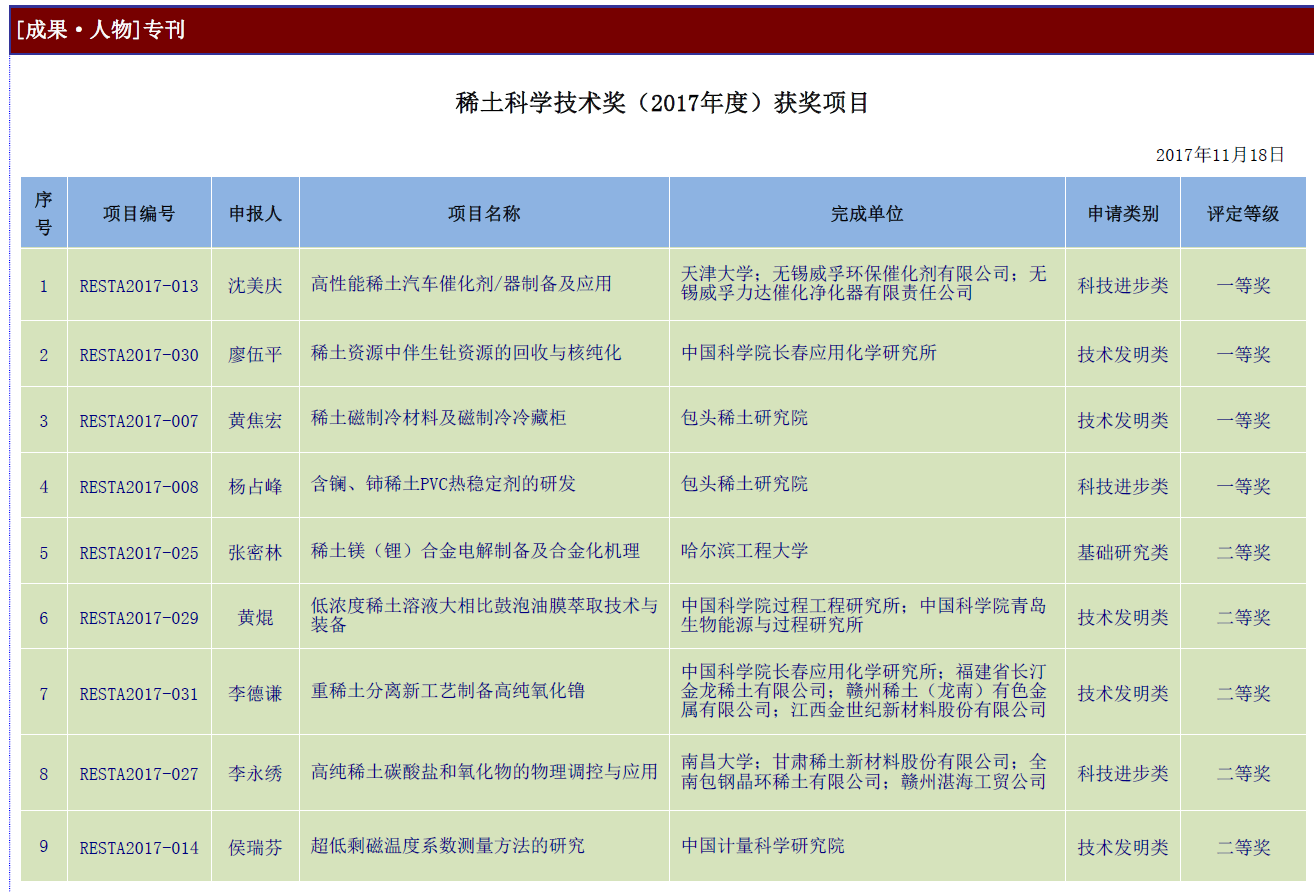
Task: Click project 稀土镁（锂）合金电解制备及合金化机理
Action: [475, 551]
